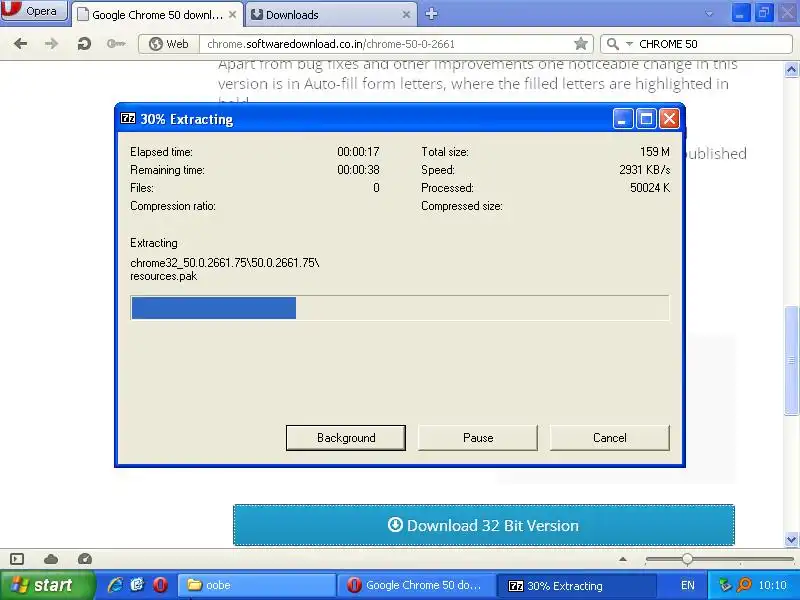The height and width of the screenshot is (600, 800).
Task: Switch to oobe folder taskbar button
Action: click(257, 585)
